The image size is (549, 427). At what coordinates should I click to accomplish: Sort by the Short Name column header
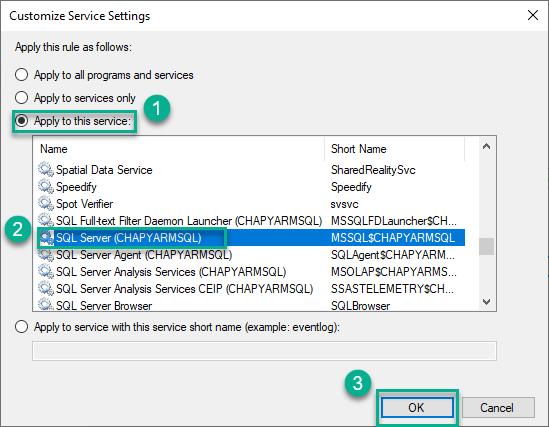pyautogui.click(x=395, y=149)
